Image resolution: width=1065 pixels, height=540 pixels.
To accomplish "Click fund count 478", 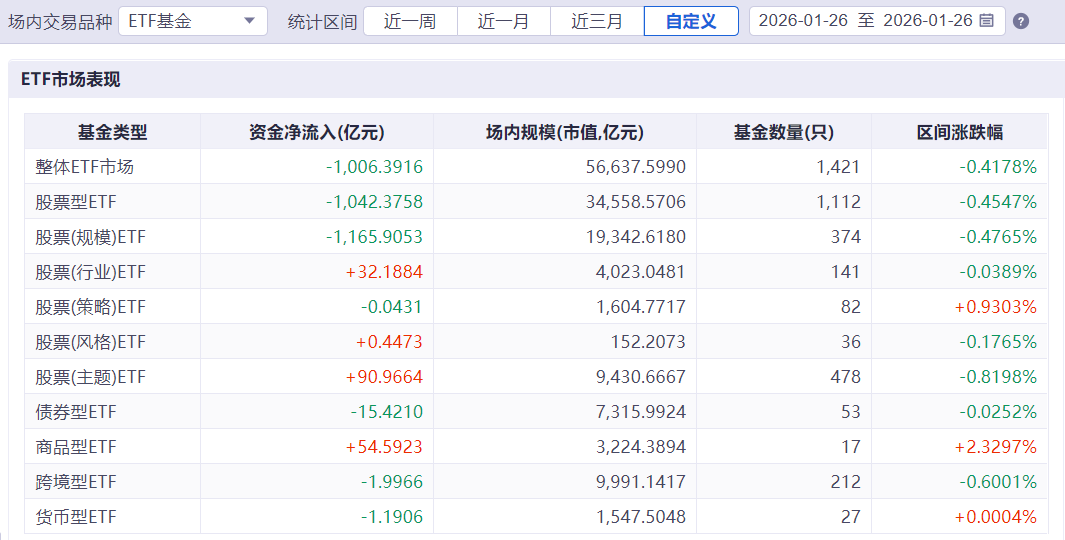I will tap(846, 377).
